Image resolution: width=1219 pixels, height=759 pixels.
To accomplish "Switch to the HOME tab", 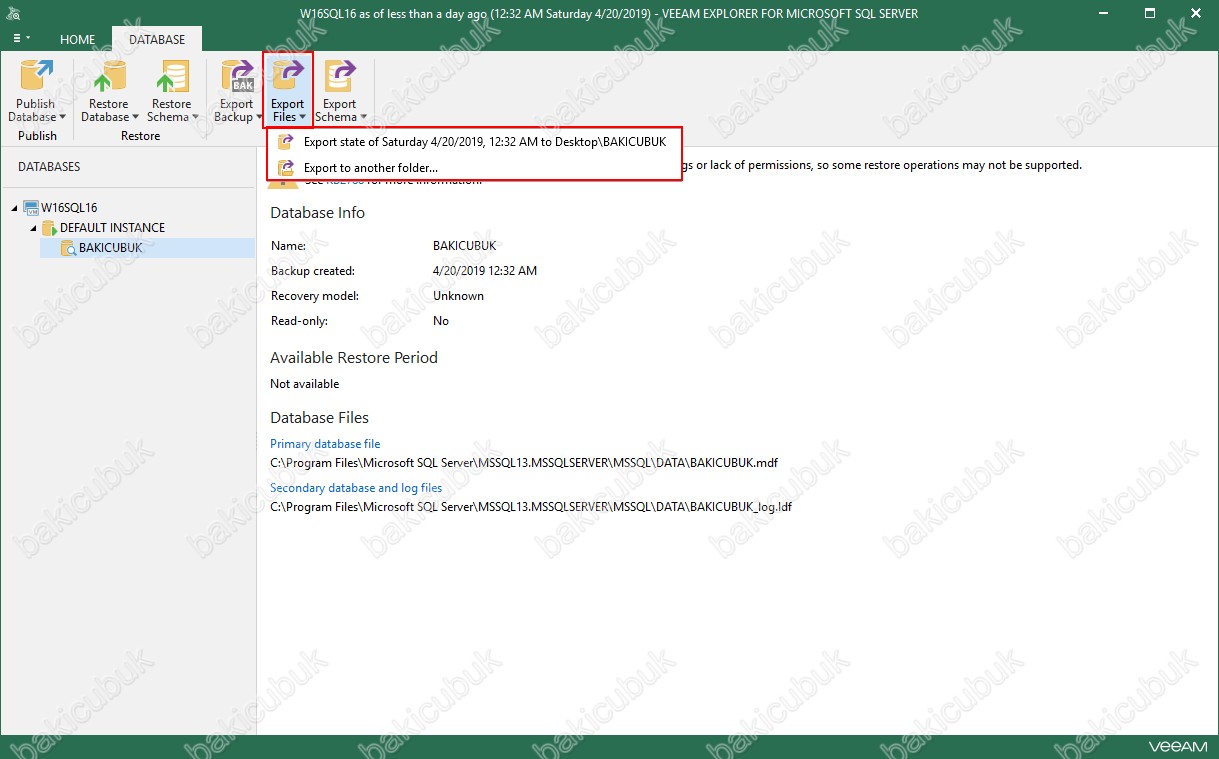I will [77, 39].
